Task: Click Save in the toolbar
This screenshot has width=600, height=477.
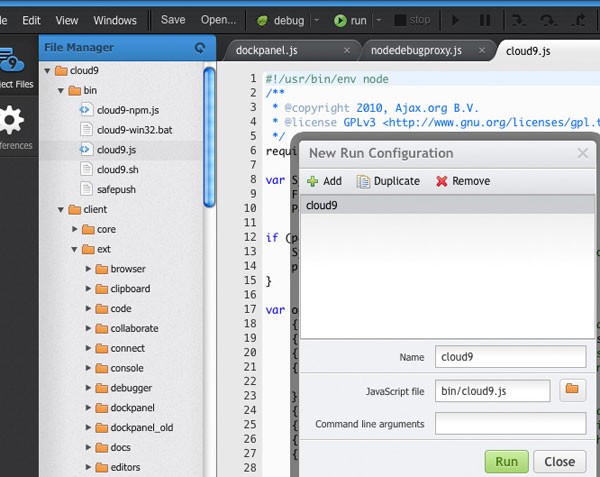Action: click(x=173, y=20)
